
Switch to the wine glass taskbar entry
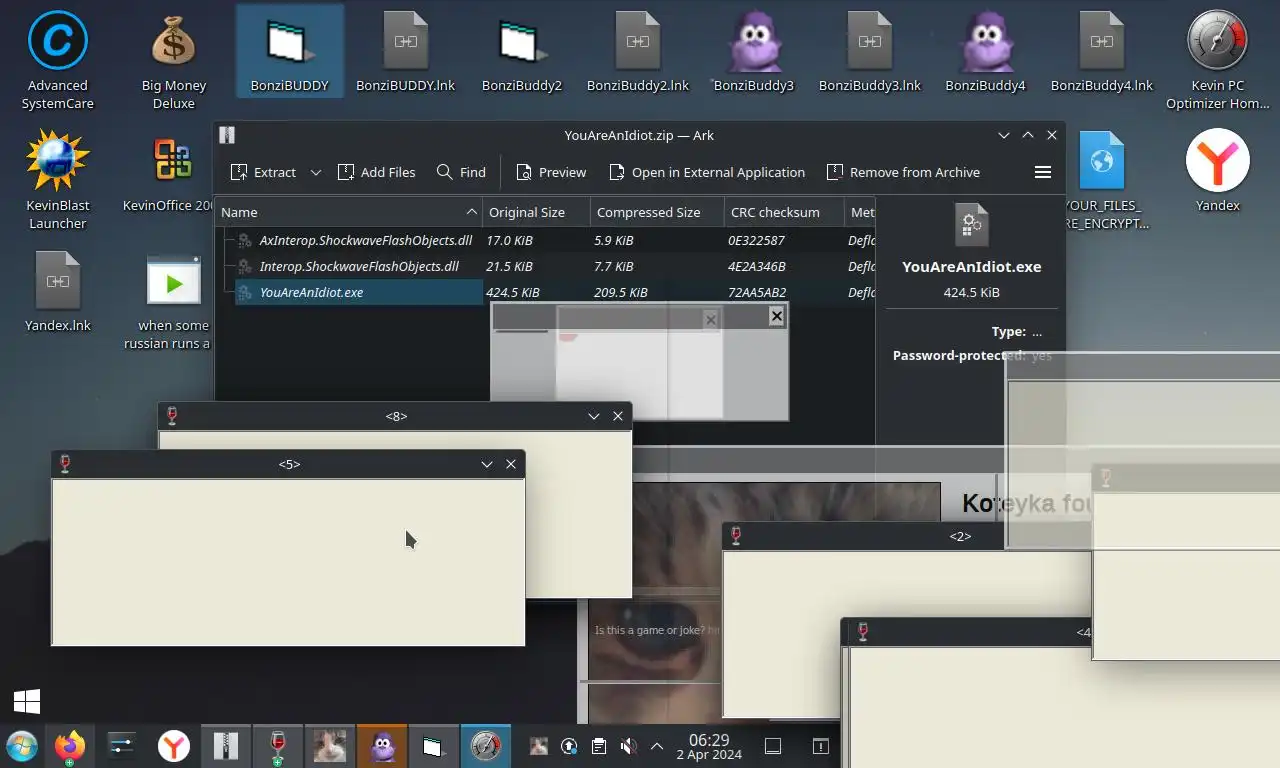278,746
